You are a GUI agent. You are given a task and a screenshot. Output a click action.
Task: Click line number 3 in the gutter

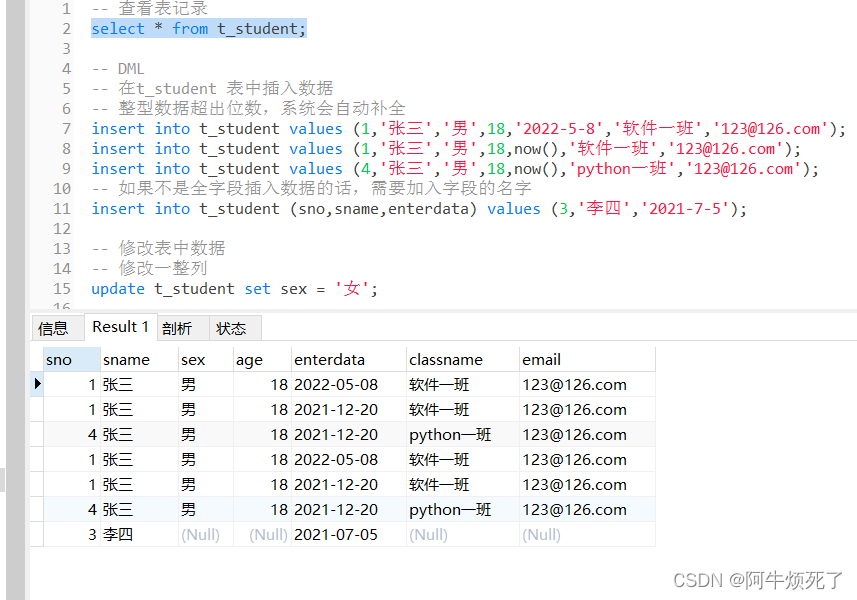pyautogui.click(x=66, y=49)
